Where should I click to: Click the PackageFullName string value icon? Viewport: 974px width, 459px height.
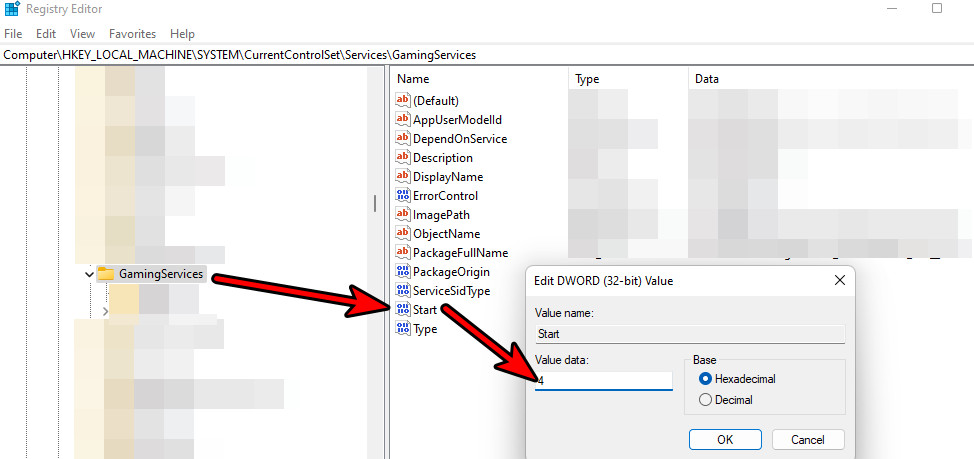tap(403, 253)
